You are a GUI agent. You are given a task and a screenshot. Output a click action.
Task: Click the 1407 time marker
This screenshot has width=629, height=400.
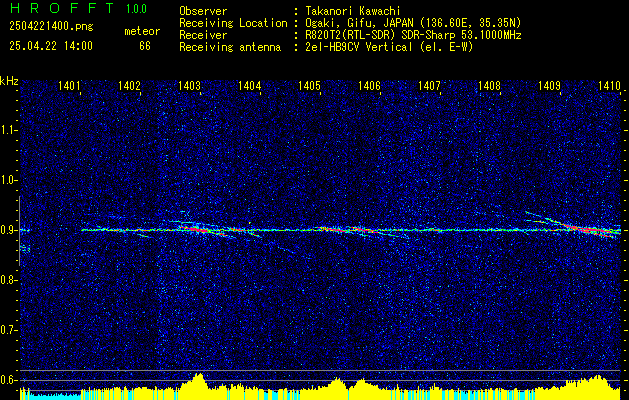[x=429, y=85]
